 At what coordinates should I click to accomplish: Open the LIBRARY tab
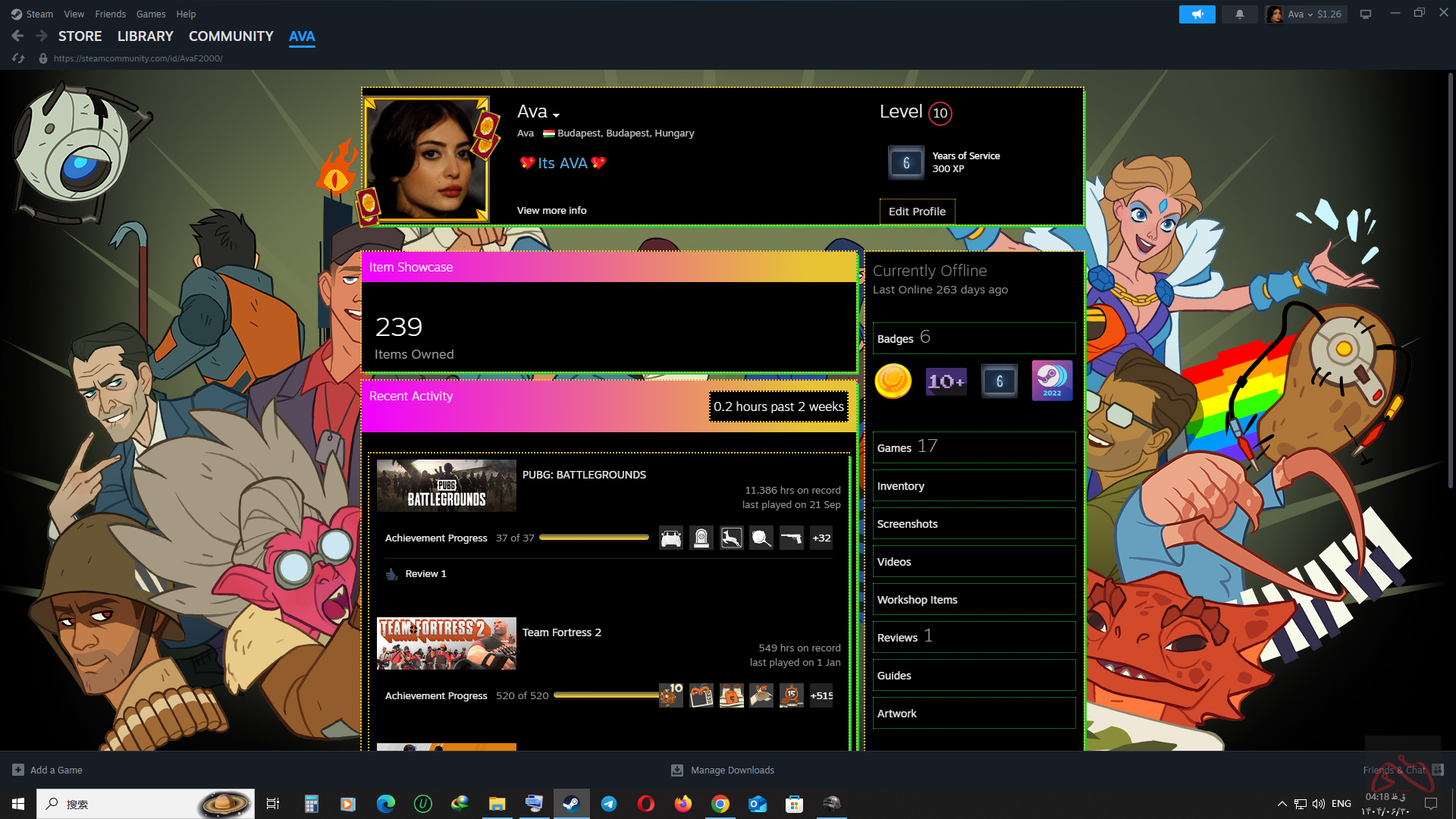145,36
